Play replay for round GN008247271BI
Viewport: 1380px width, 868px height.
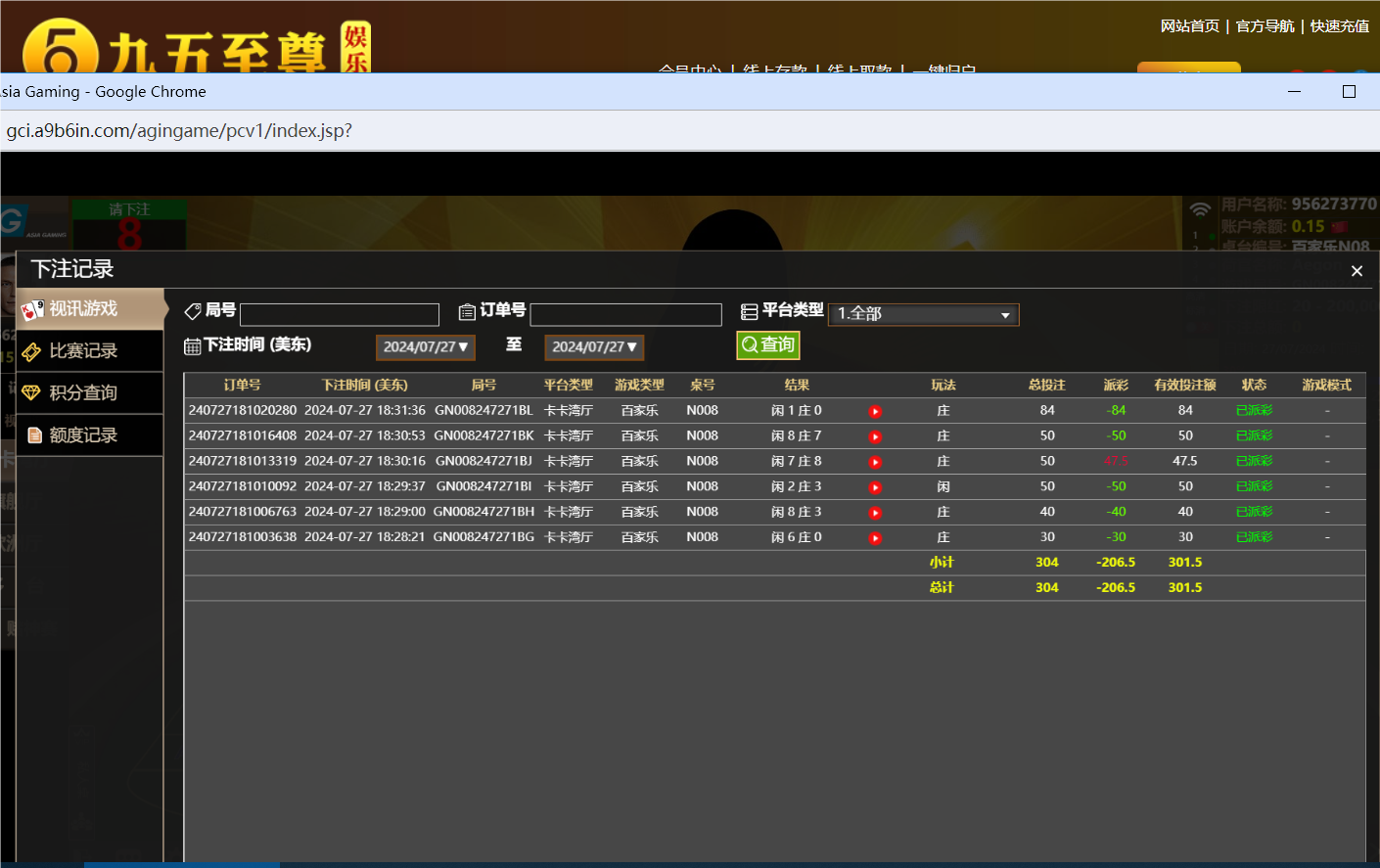click(875, 488)
